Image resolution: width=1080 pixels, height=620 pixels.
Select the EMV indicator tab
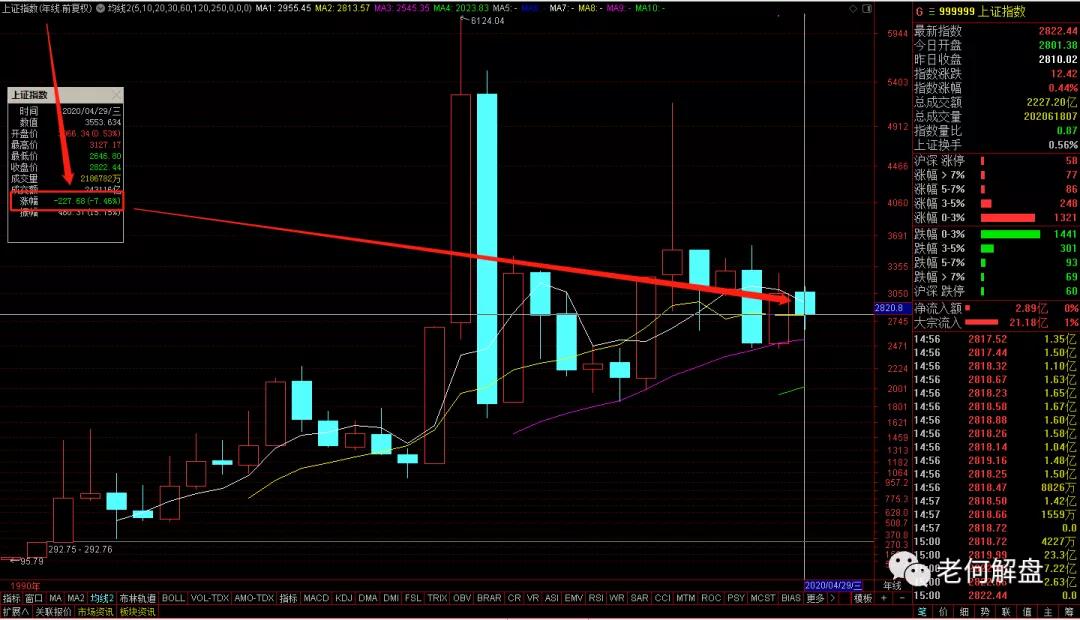coord(574,598)
